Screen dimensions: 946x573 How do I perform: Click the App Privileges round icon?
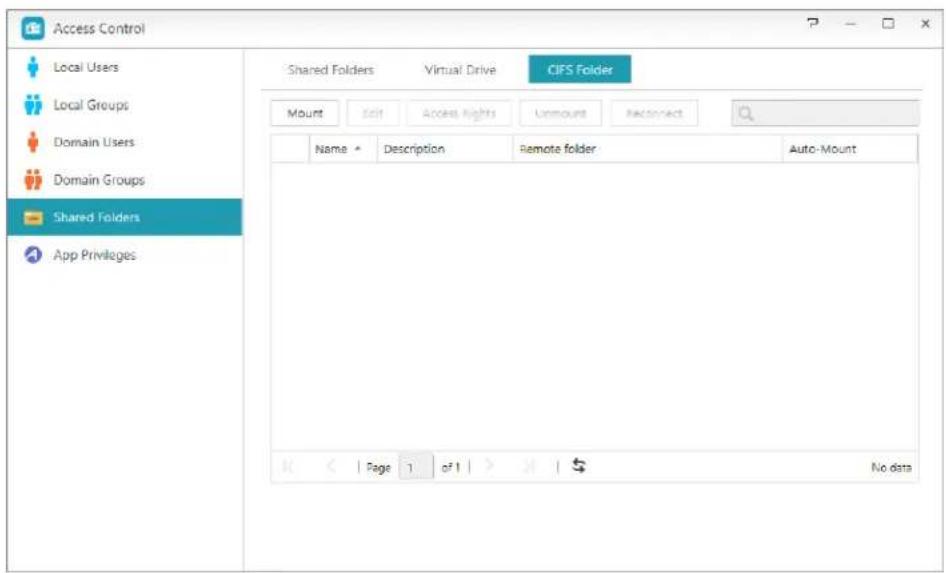click(x=33, y=255)
